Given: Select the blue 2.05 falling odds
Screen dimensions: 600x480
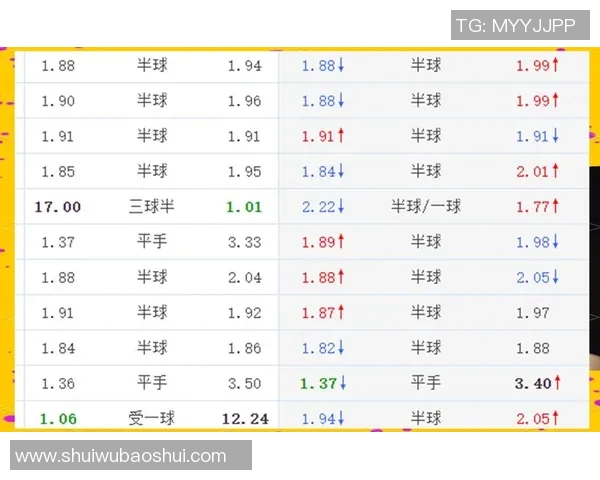Looking at the screenshot, I should click(537, 277).
